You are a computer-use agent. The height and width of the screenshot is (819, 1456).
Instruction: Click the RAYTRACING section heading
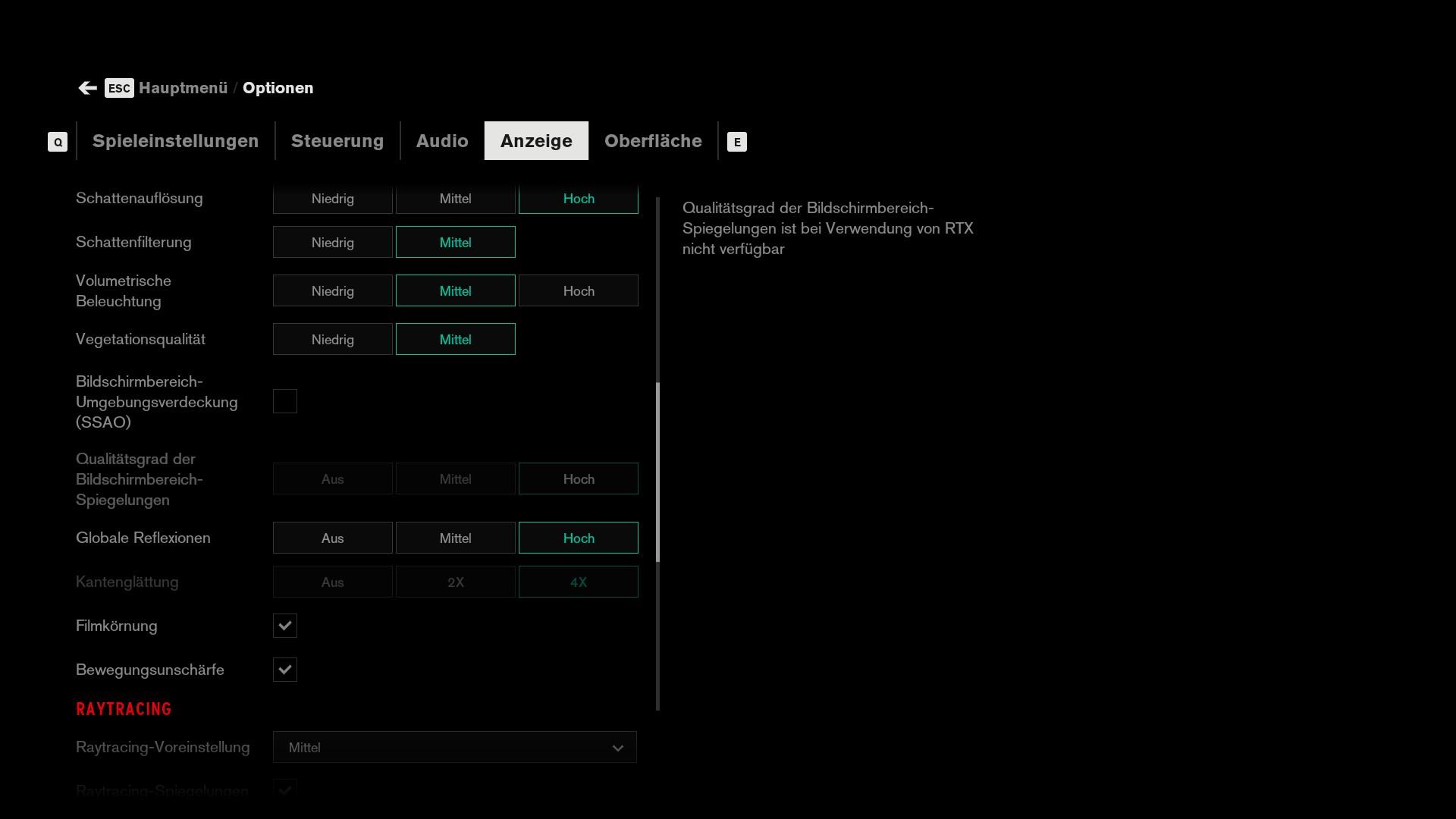tap(124, 709)
